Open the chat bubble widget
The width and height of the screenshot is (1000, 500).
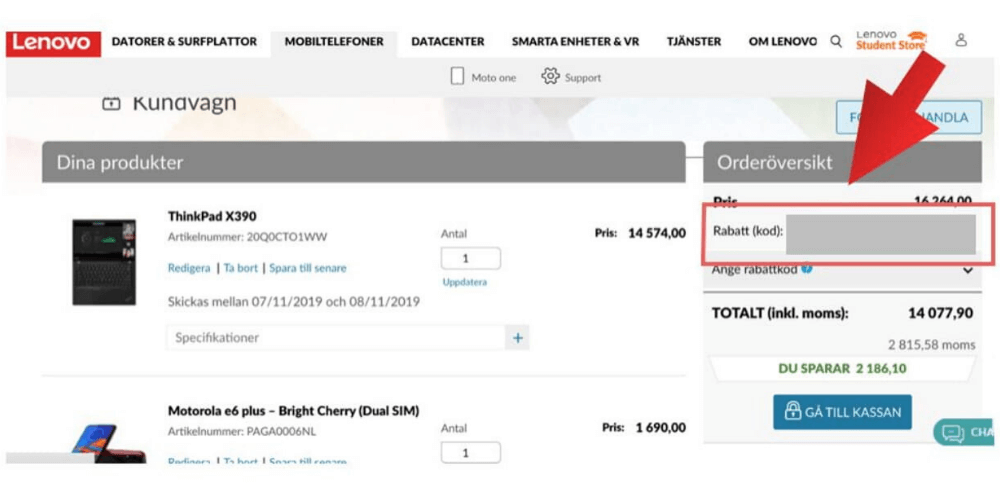click(964, 433)
